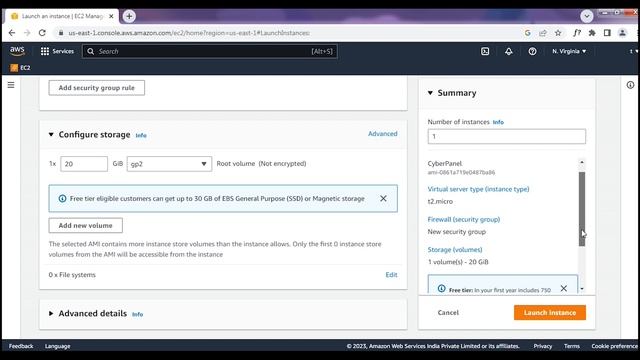The image size is (640, 360).
Task: Click the site lock icon in address bar
Action: [61, 33]
